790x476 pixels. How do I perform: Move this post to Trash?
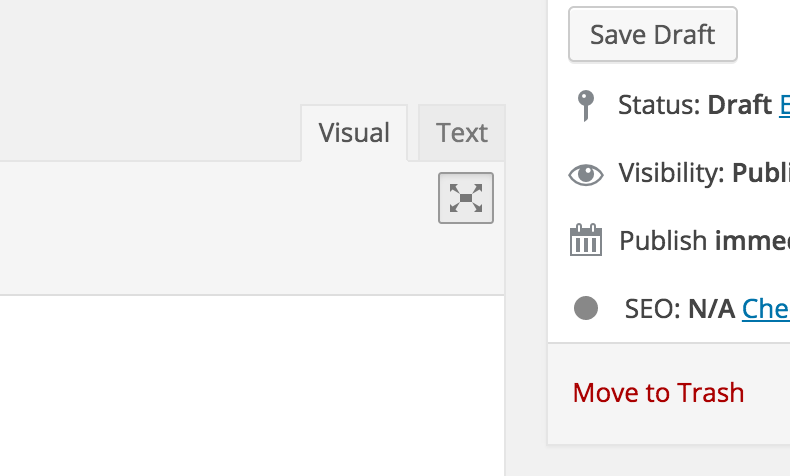658,392
